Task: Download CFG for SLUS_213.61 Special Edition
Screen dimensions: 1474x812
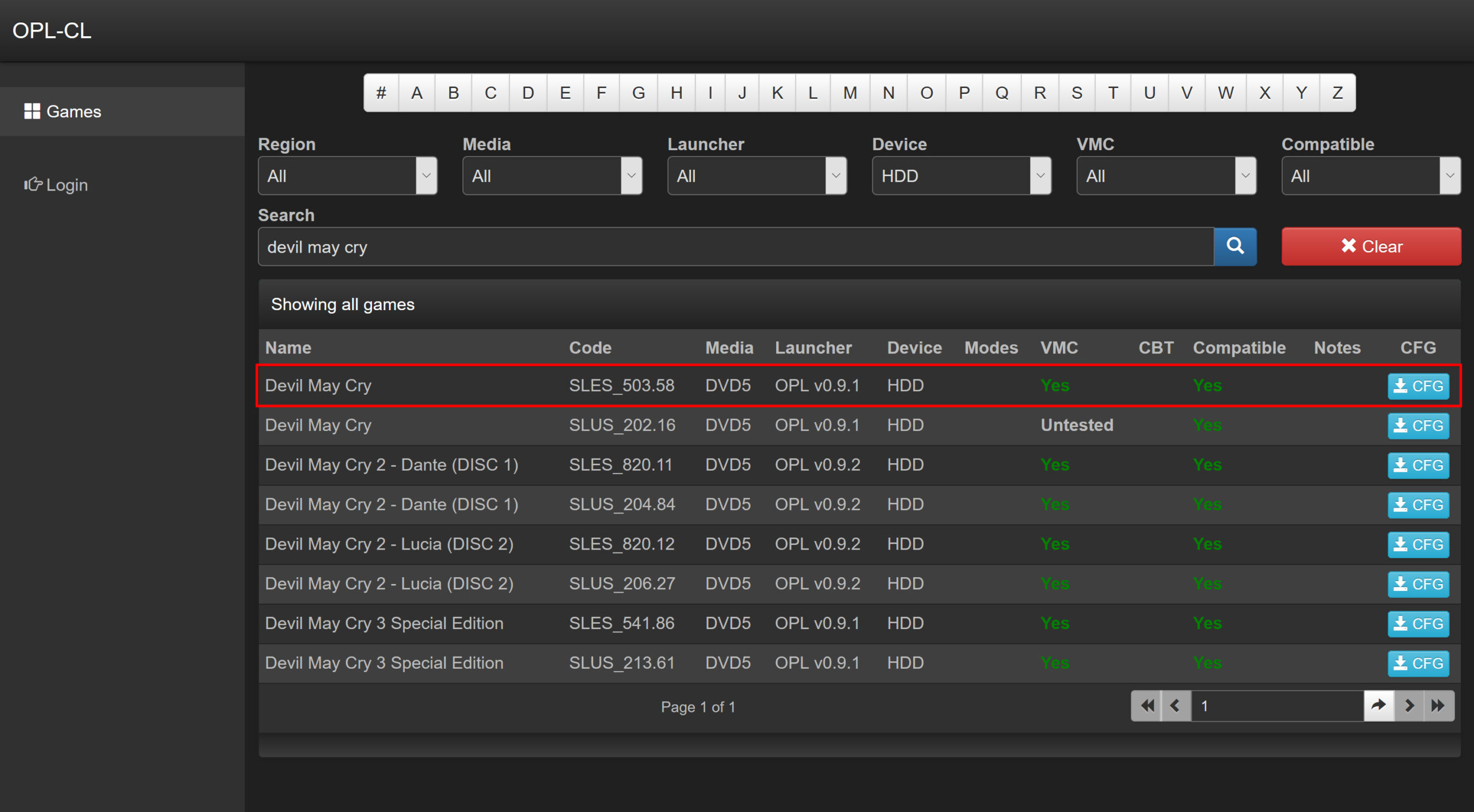Action: [1418, 663]
